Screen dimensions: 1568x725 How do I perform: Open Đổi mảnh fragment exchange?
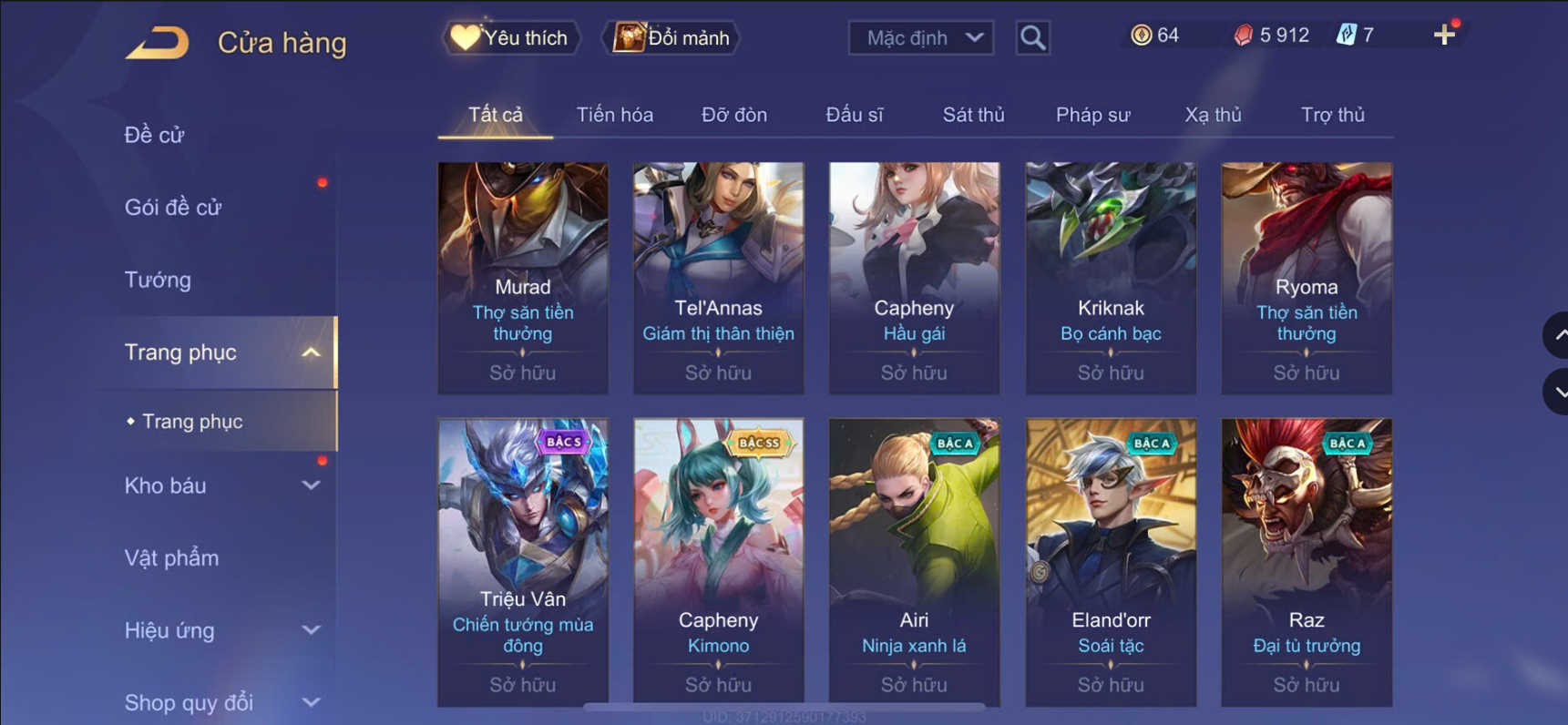(x=671, y=38)
